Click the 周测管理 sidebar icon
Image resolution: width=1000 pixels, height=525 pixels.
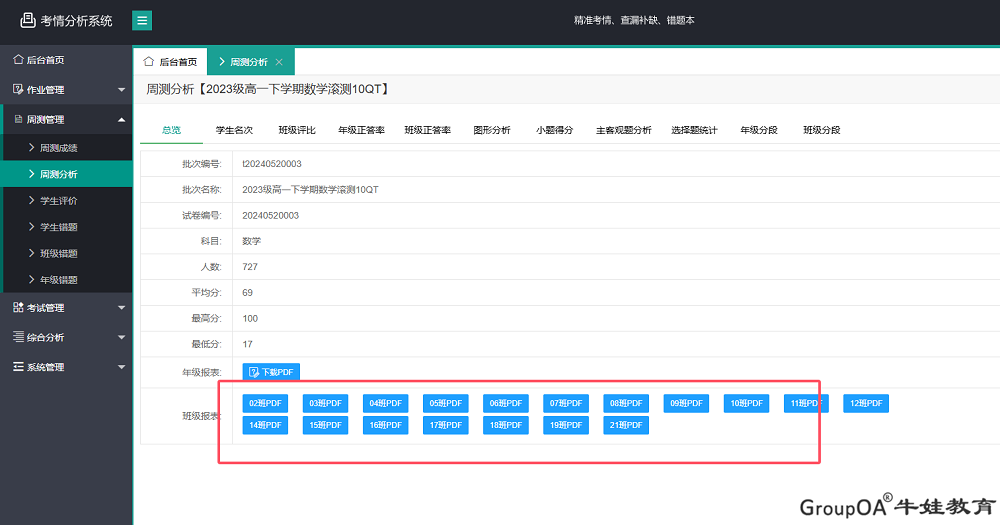(x=18, y=119)
